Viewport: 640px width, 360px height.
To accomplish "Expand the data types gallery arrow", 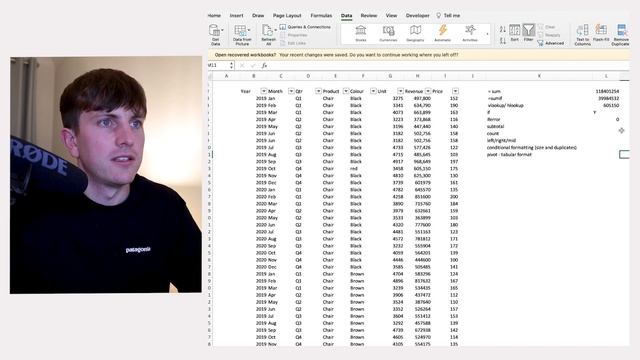I will [487, 34].
